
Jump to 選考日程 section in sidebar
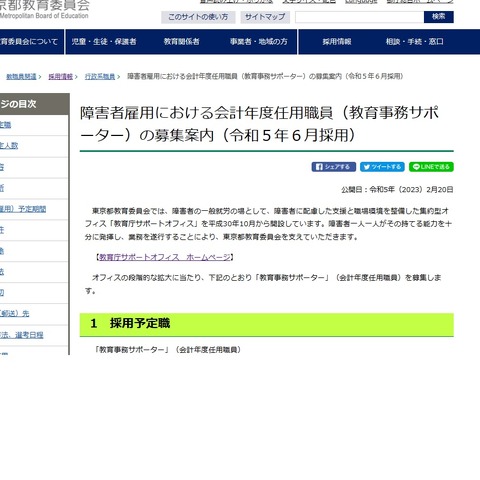tap(22, 335)
